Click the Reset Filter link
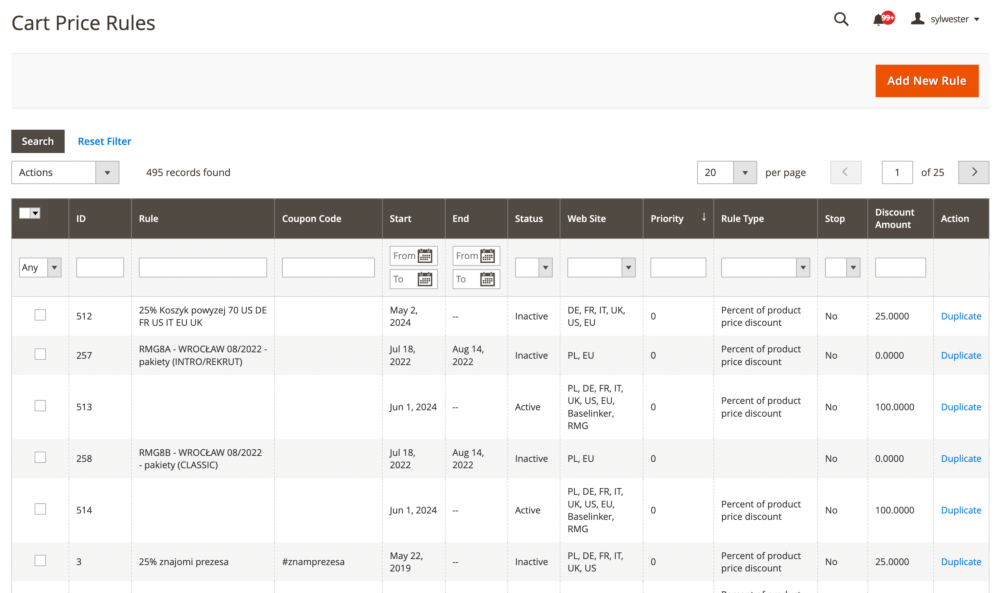Image resolution: width=1000 pixels, height=593 pixels. [x=105, y=141]
